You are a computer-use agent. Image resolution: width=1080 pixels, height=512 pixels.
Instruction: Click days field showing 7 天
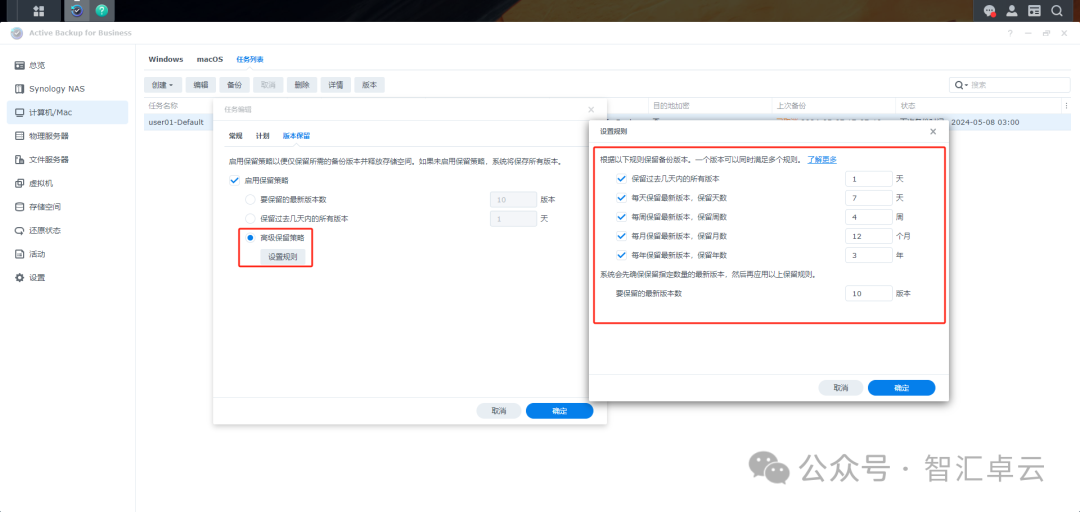click(x=869, y=198)
